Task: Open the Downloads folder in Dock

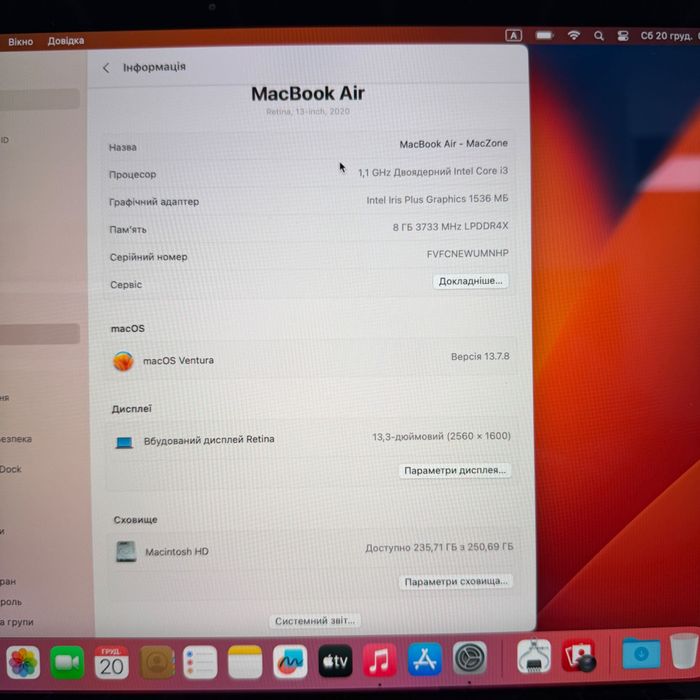Action: [642, 654]
